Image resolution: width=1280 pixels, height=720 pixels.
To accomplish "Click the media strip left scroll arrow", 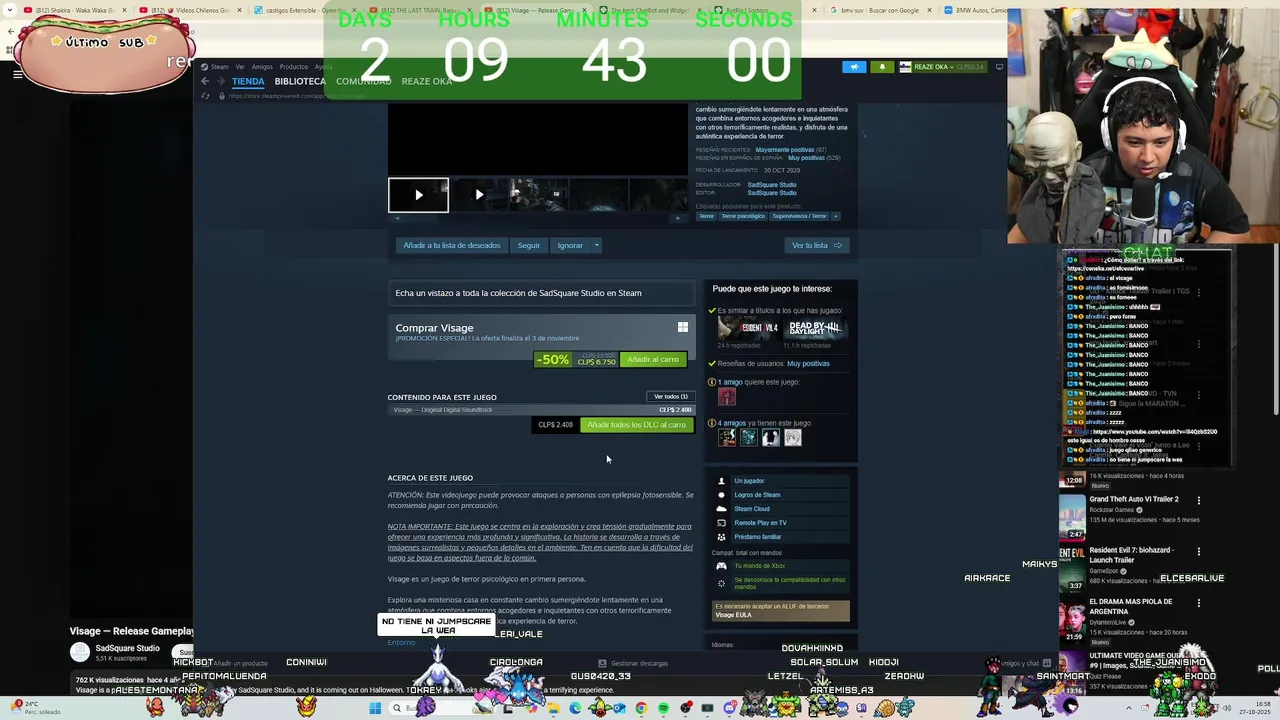I will pos(397,218).
